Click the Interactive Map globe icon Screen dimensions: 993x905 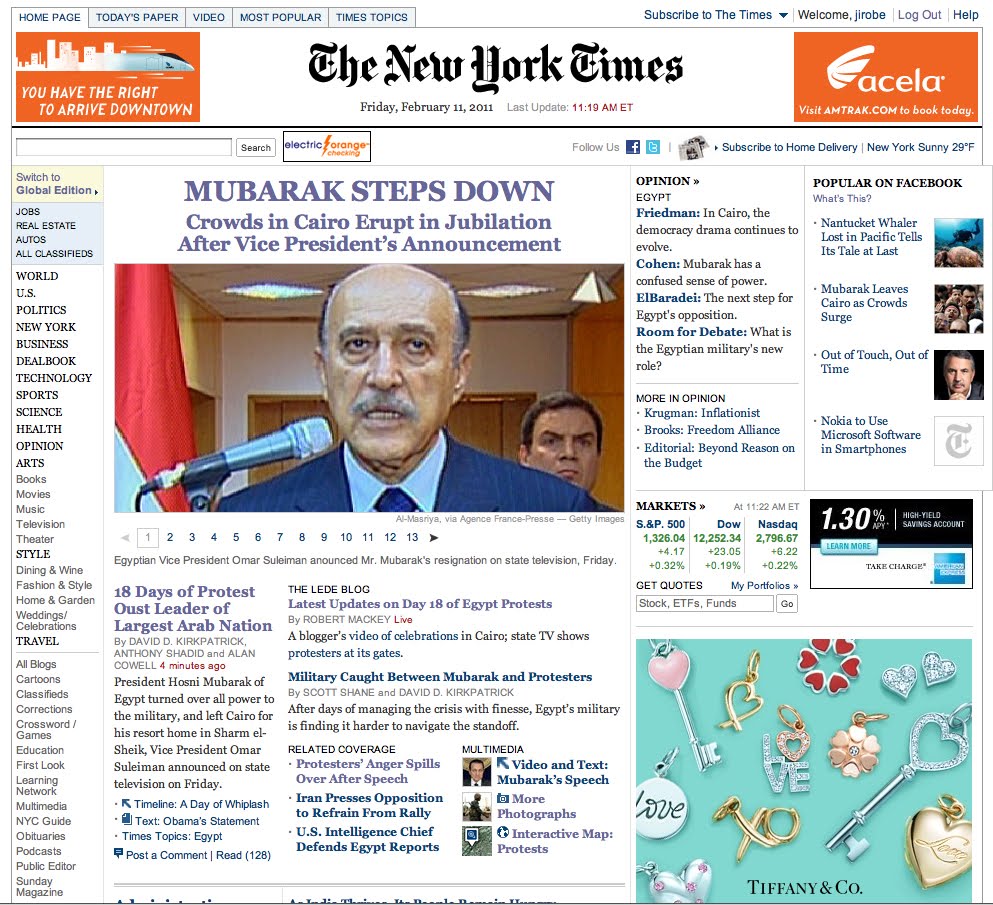coord(503,832)
